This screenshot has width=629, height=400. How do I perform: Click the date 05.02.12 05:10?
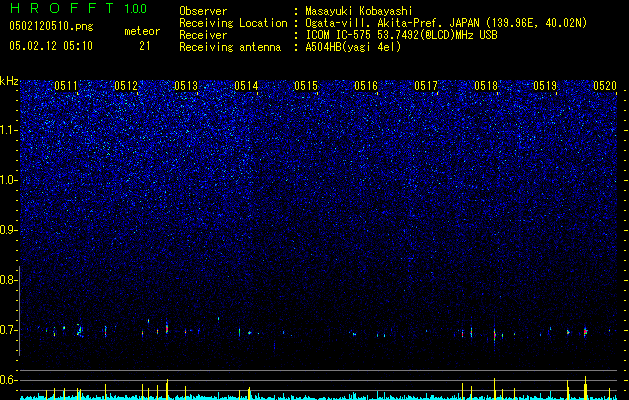pos(51,46)
